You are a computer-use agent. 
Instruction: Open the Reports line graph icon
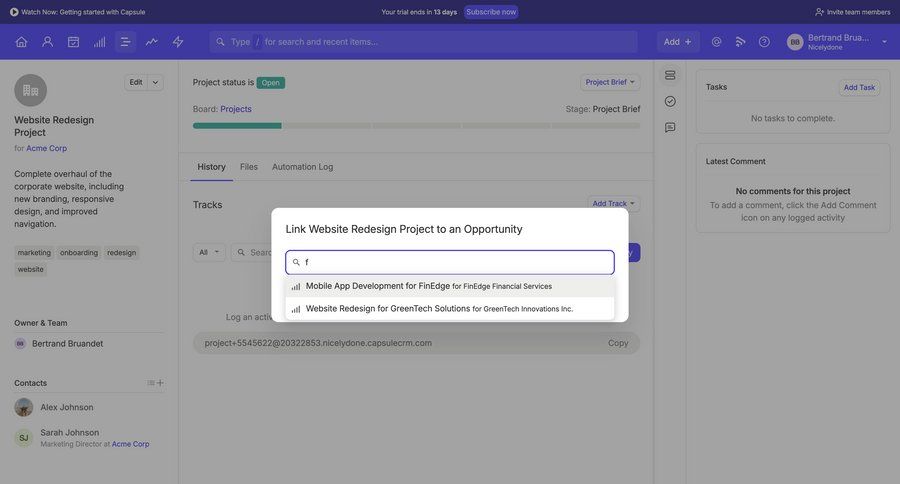tap(152, 42)
